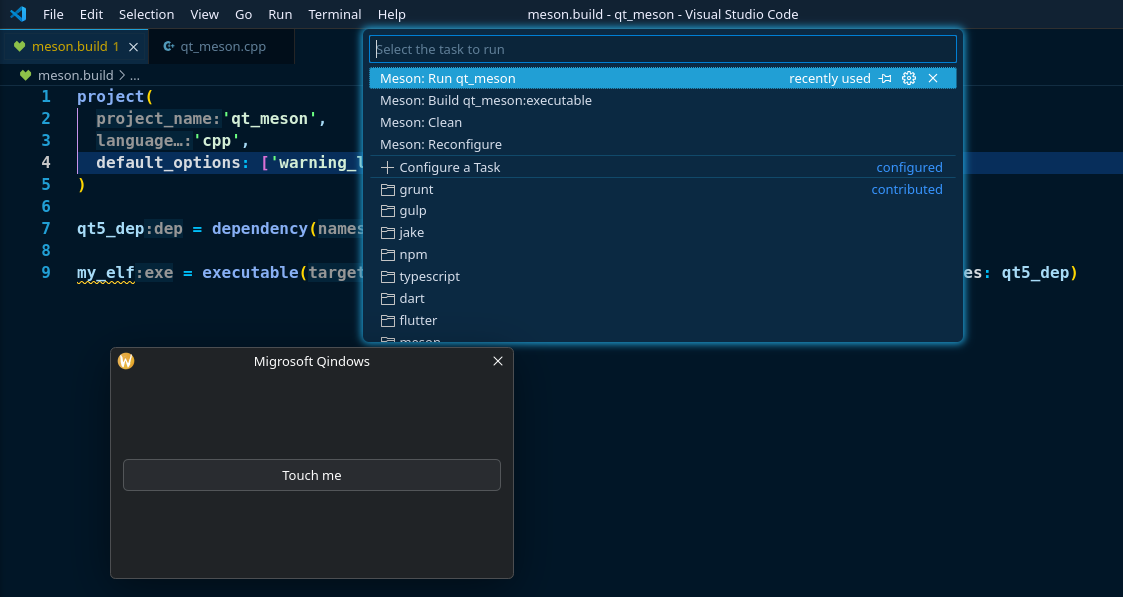This screenshot has height=597, width=1123.
Task: Expand the jake task group
Action: click(662, 233)
